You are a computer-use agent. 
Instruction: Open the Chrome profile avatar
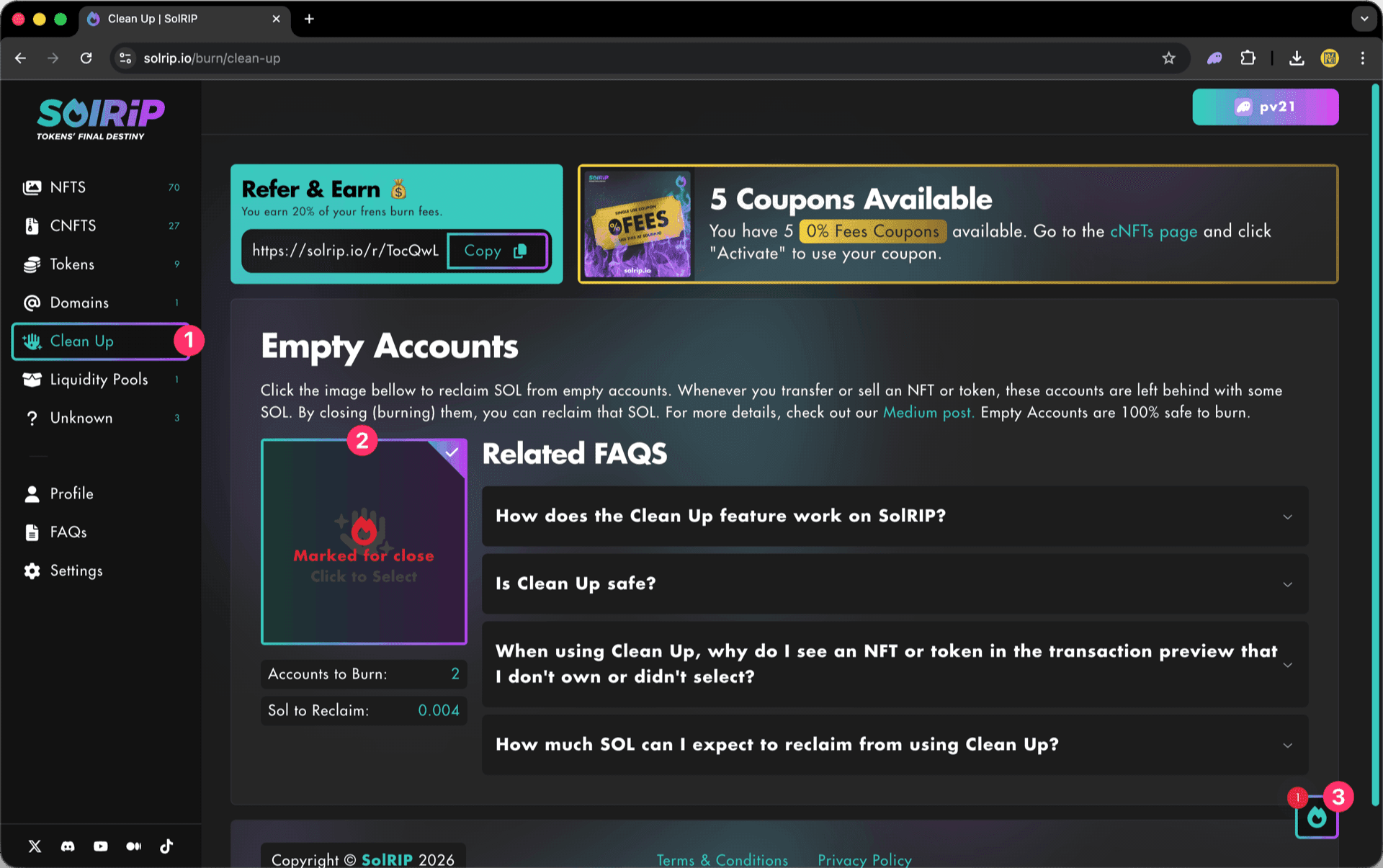(x=1330, y=58)
